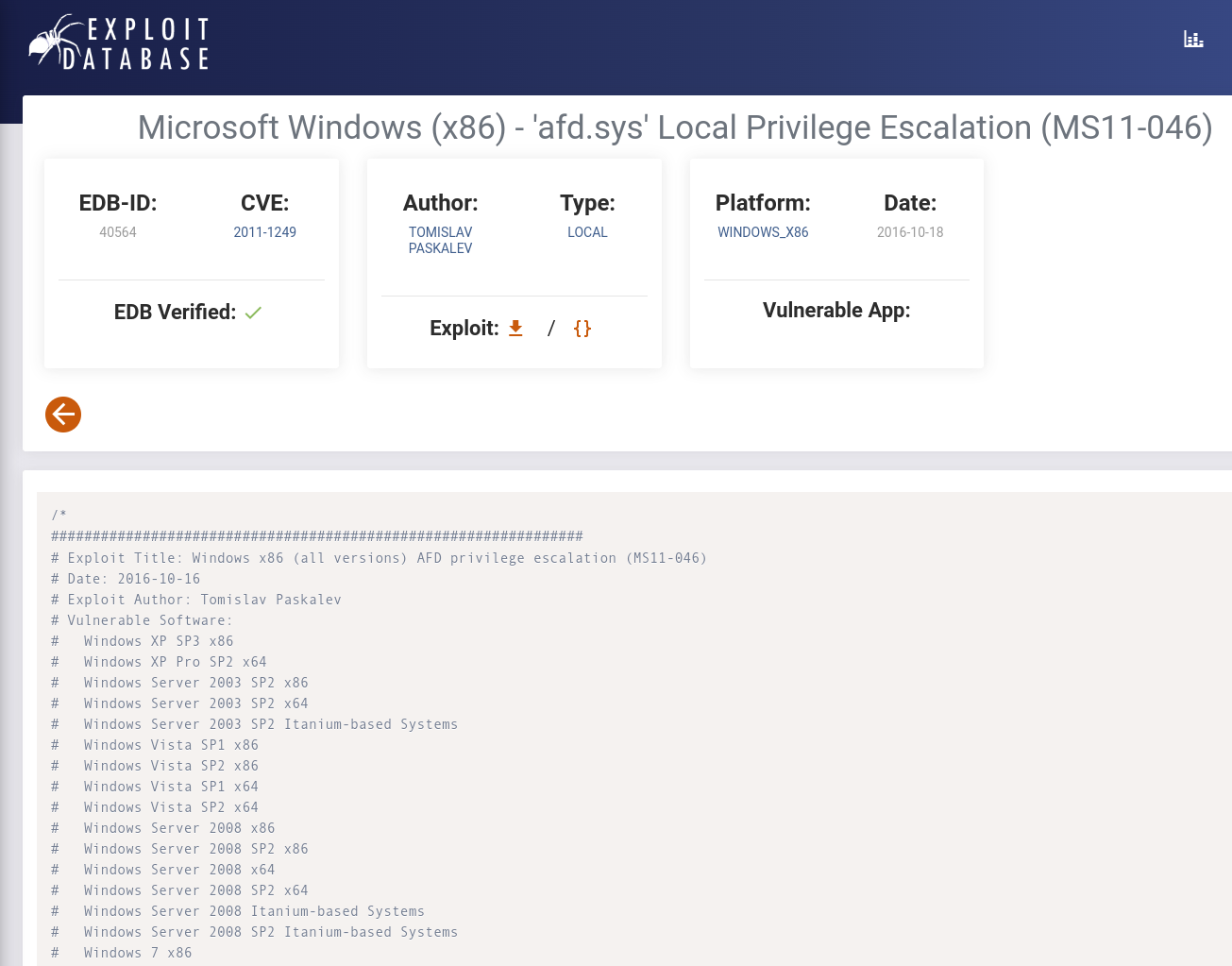Click the 'Date:' heading in info card
1232x966 pixels.
coord(910,203)
